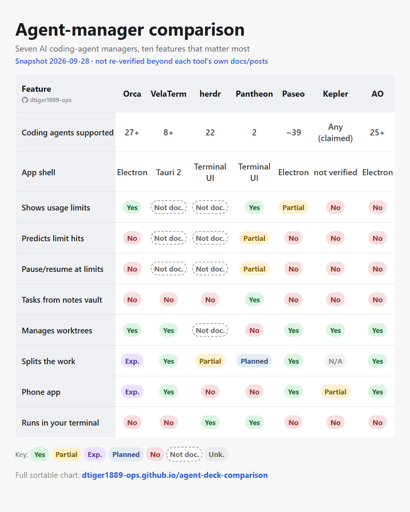Click Kepler's N/A badge in Splits the work
The height and width of the screenshot is (512, 410).
tap(335, 361)
